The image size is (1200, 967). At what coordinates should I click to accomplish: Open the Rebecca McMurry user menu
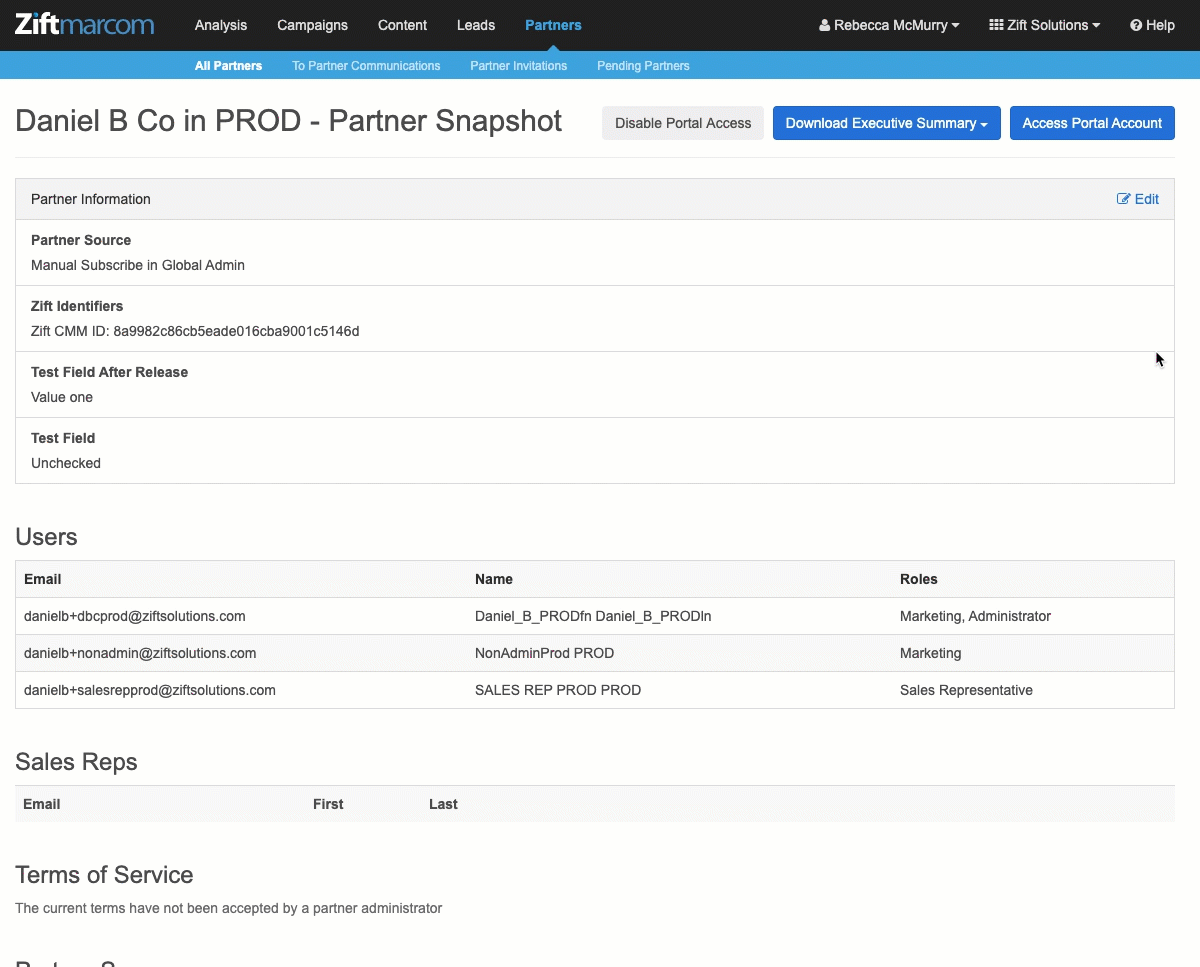click(889, 25)
